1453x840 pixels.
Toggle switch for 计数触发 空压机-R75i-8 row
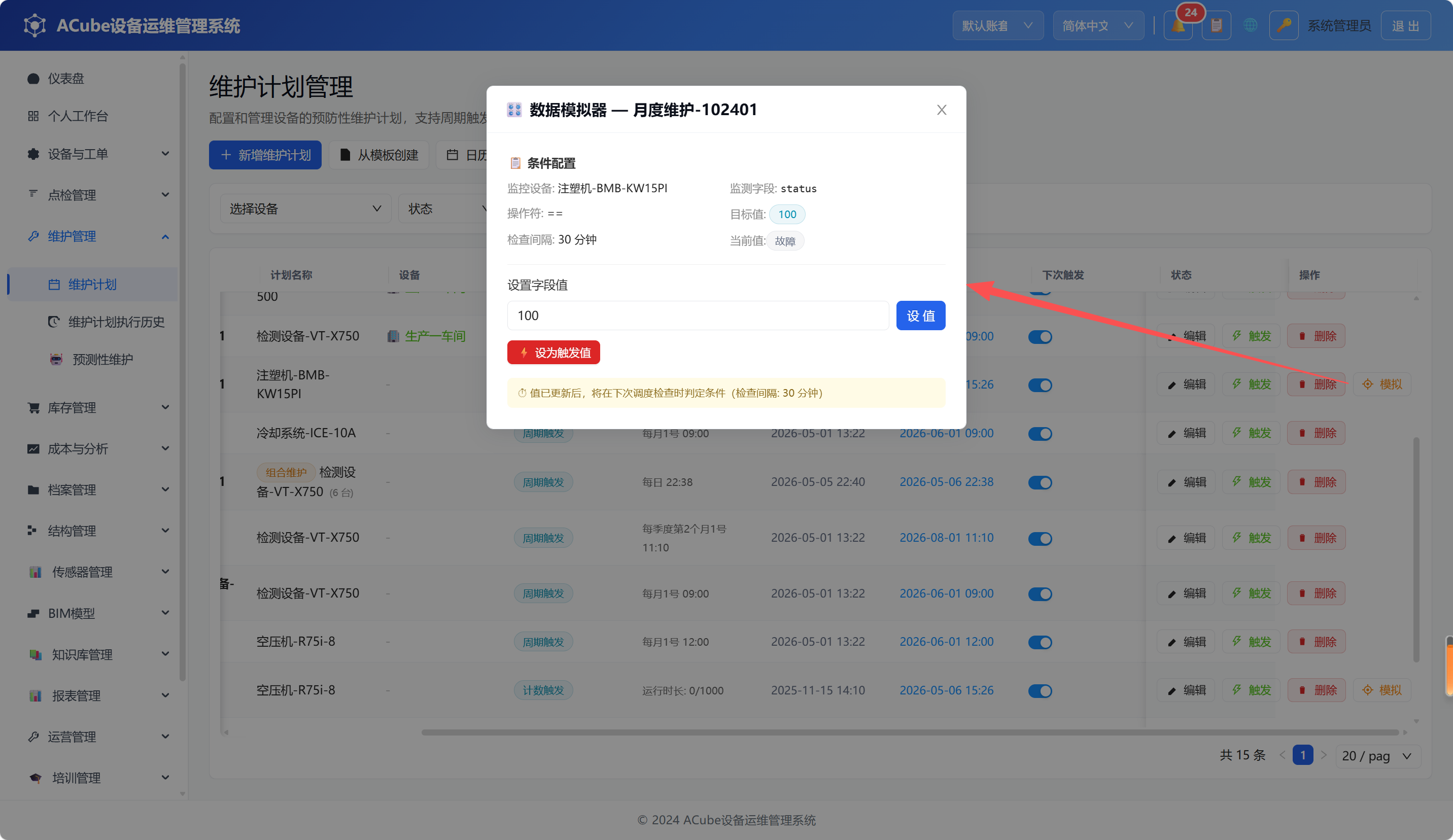tap(1040, 691)
